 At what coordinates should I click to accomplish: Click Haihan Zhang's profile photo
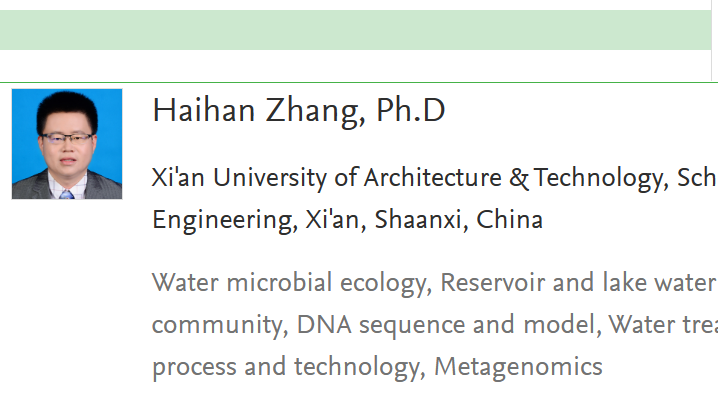[67, 144]
